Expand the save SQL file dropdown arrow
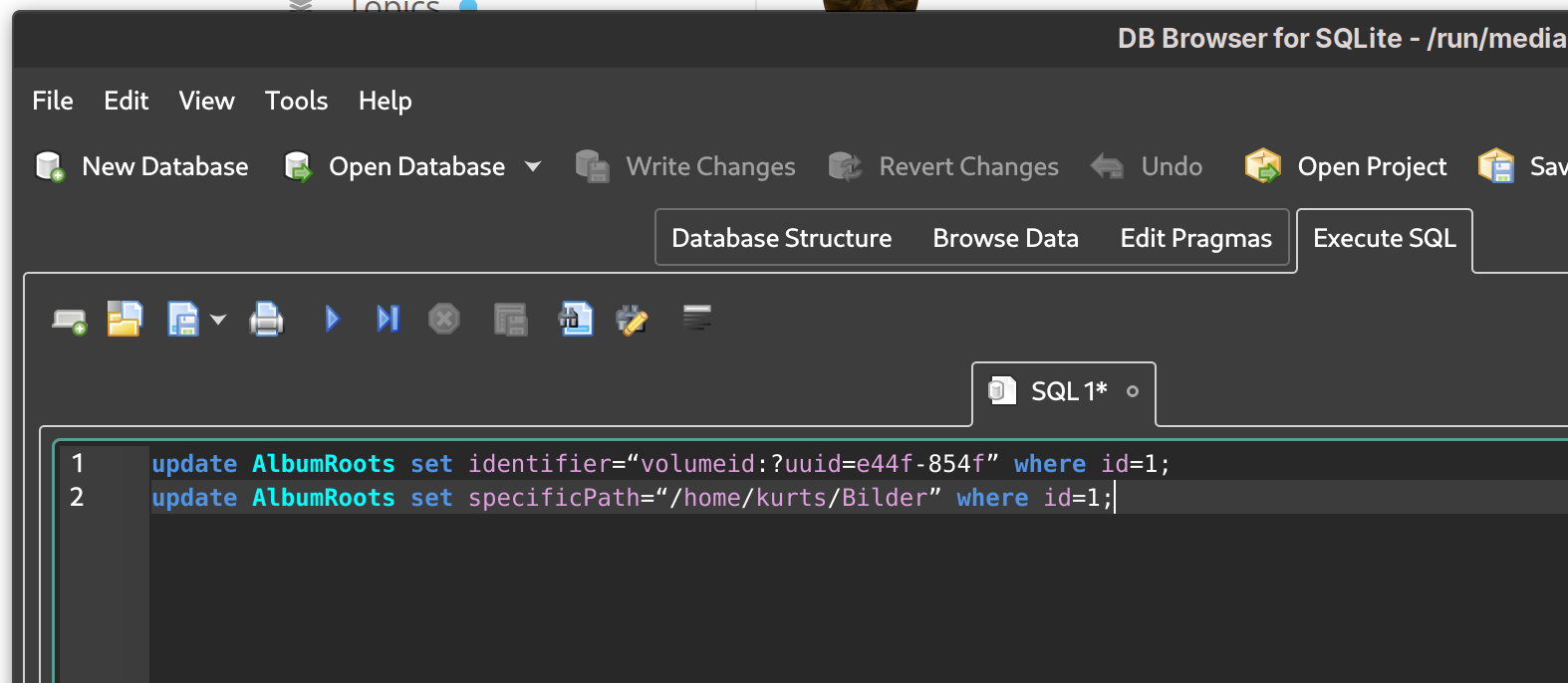Screen dimensions: 1568x683 (218, 320)
